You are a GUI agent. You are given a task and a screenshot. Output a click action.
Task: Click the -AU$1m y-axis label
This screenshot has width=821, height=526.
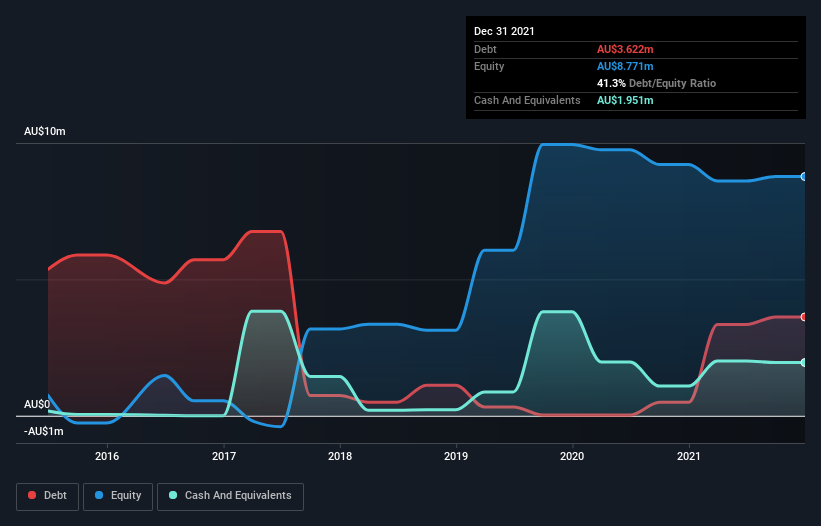tap(43, 431)
